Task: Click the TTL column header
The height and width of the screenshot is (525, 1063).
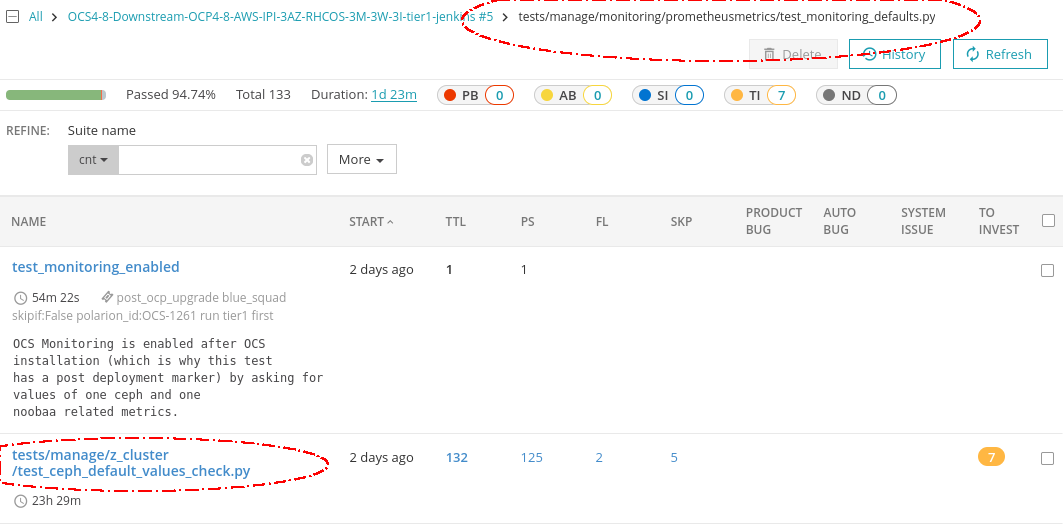Action: [456, 222]
